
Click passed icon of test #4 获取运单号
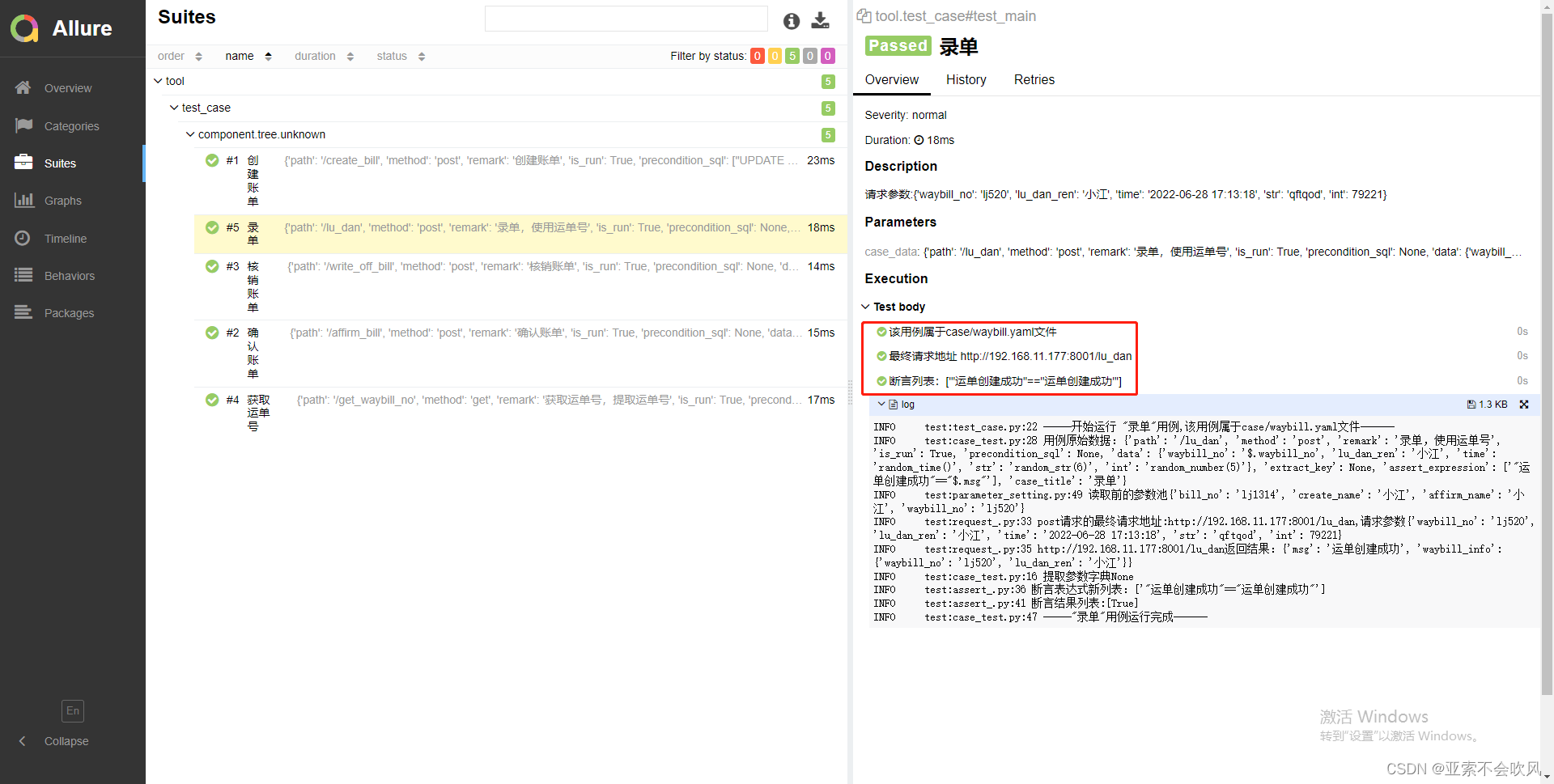tap(212, 400)
